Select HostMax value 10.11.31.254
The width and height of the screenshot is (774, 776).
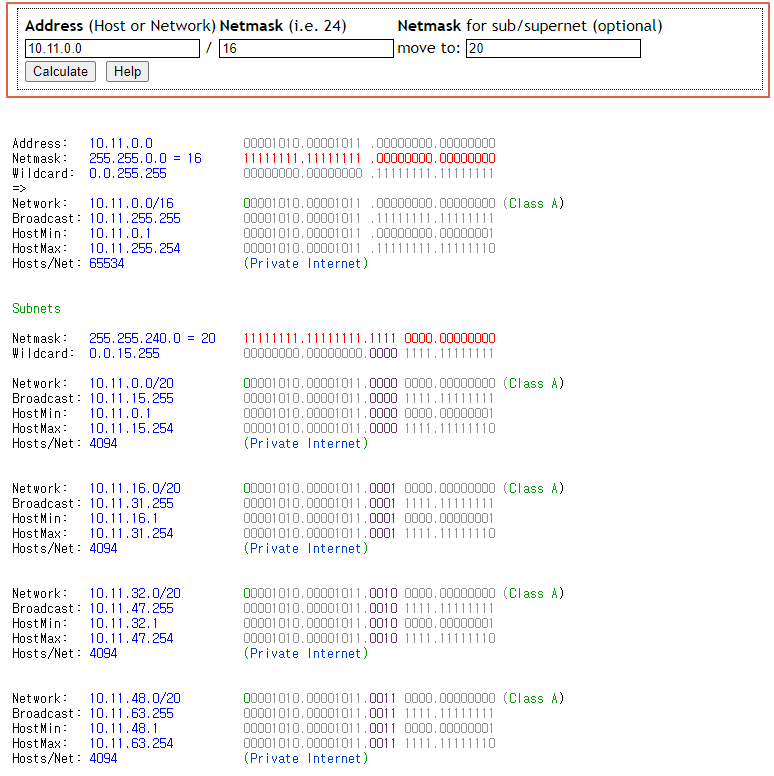tap(131, 534)
